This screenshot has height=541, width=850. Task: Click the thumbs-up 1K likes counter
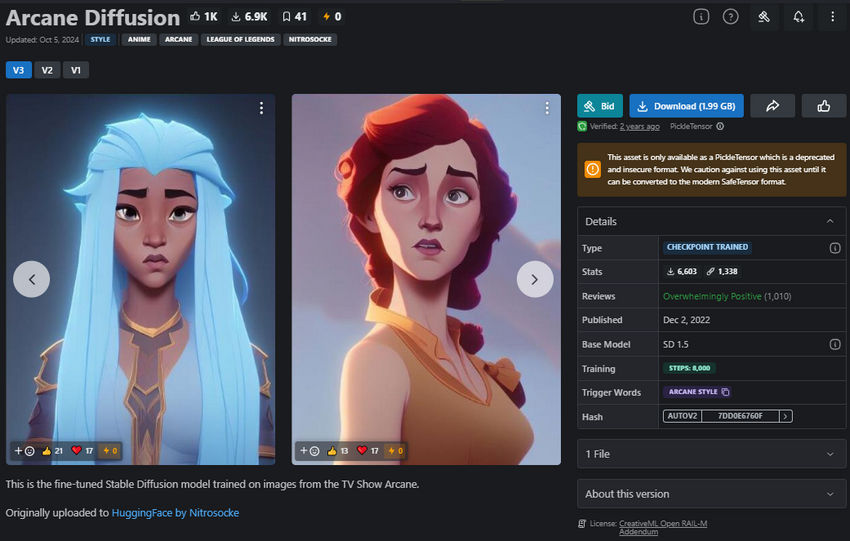[x=204, y=17]
